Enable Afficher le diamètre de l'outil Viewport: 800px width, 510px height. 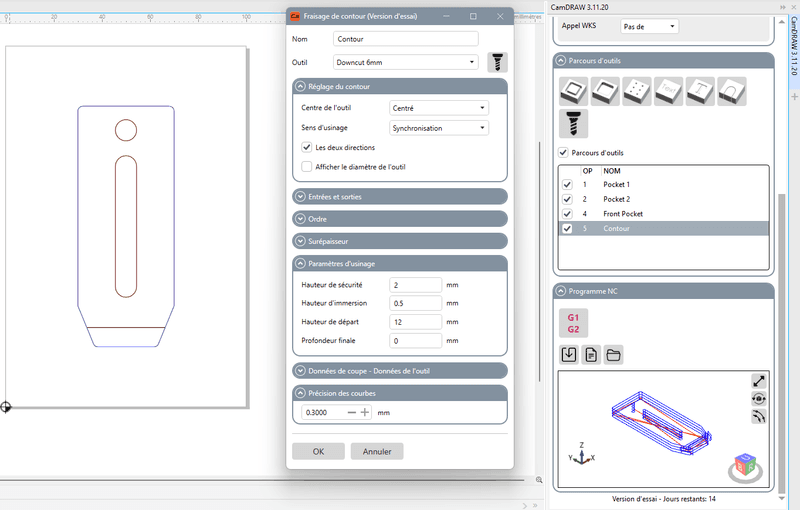307,167
